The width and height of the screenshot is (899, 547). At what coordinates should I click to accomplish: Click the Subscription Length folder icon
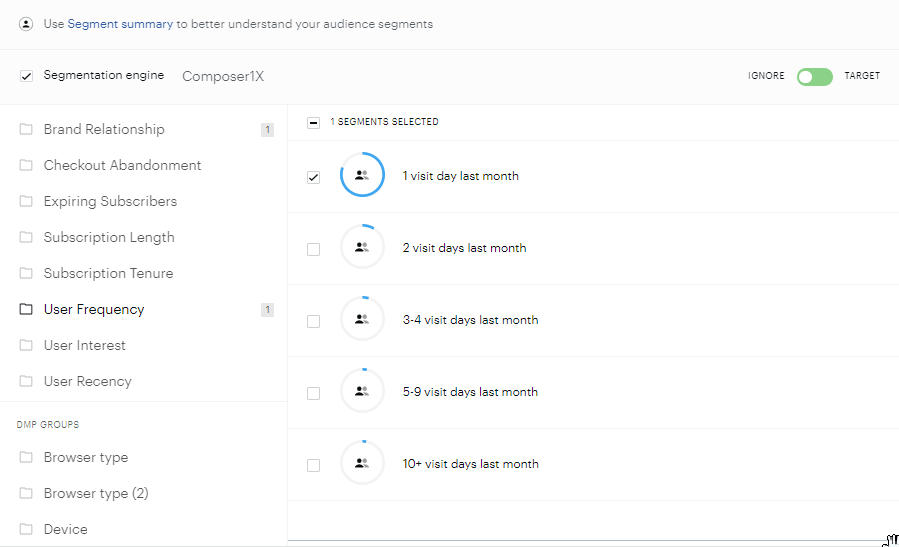[26, 237]
